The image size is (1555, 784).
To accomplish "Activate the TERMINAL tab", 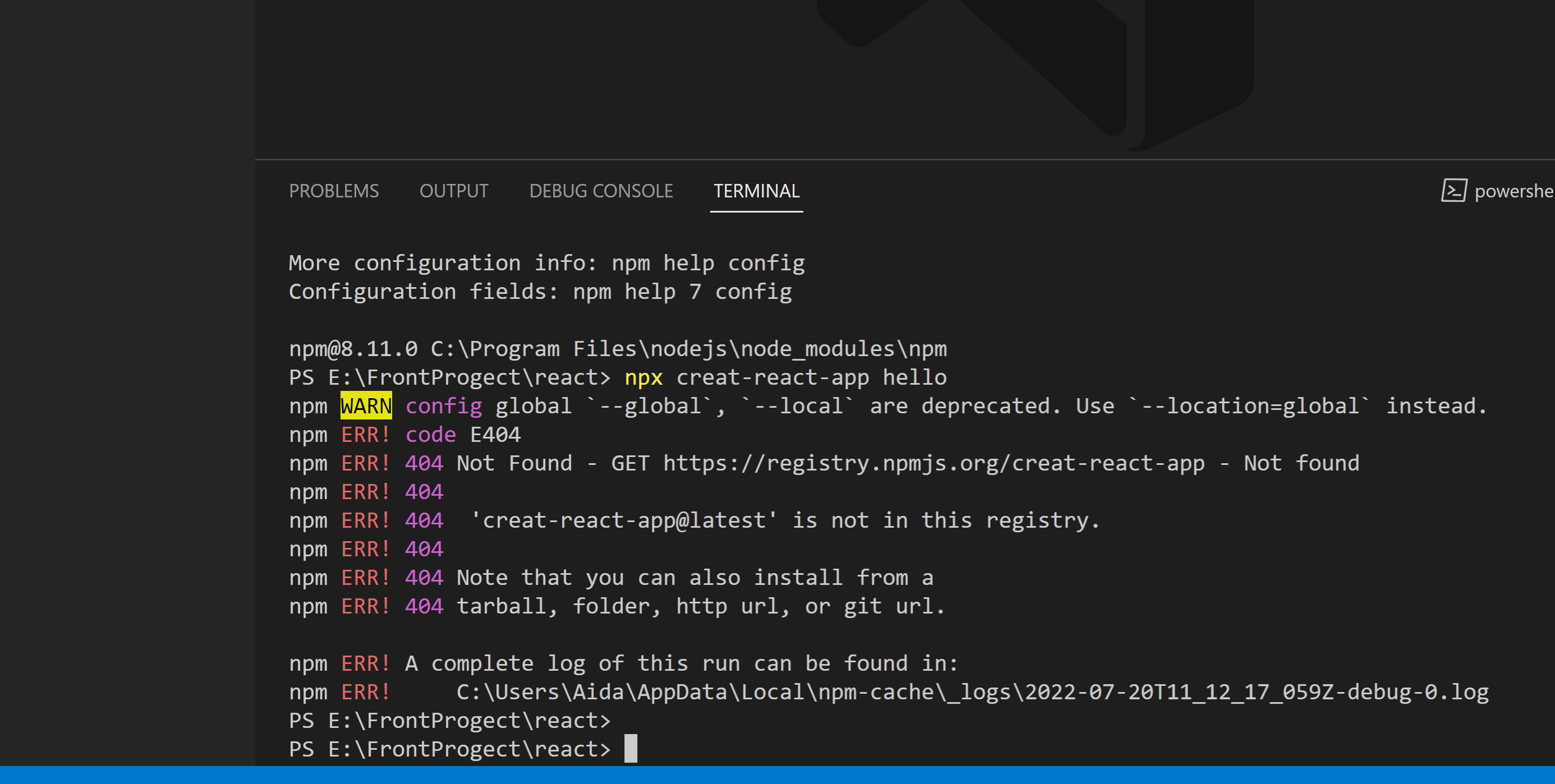I will 756,191.
